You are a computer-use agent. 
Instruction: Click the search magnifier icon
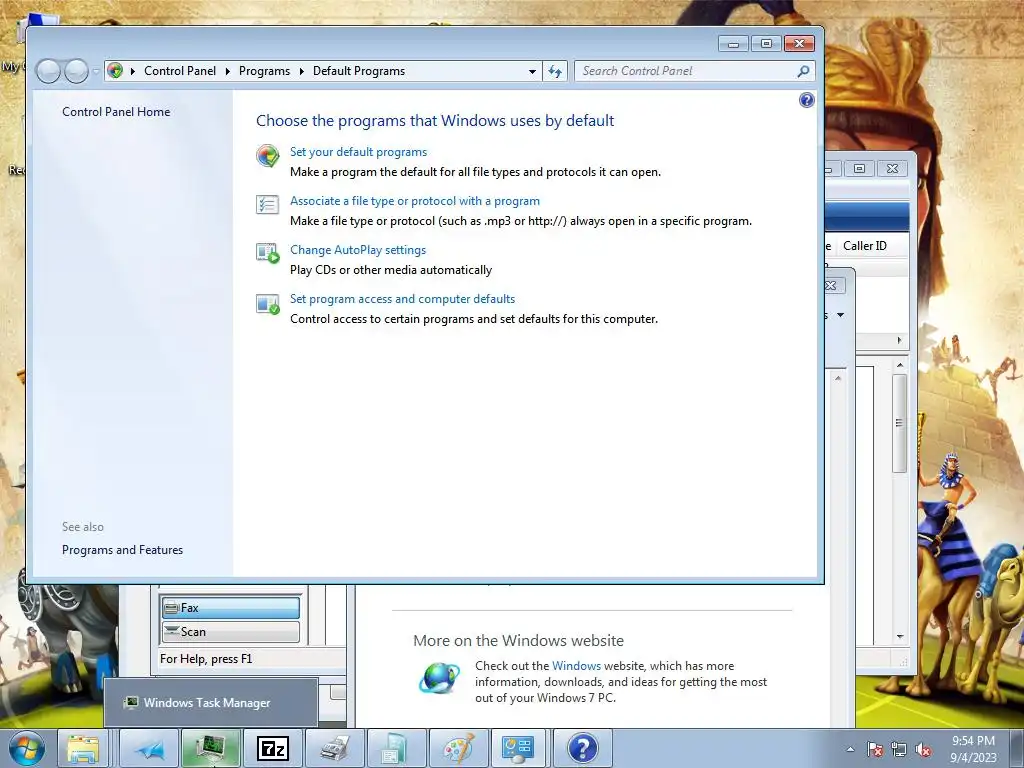tap(803, 71)
